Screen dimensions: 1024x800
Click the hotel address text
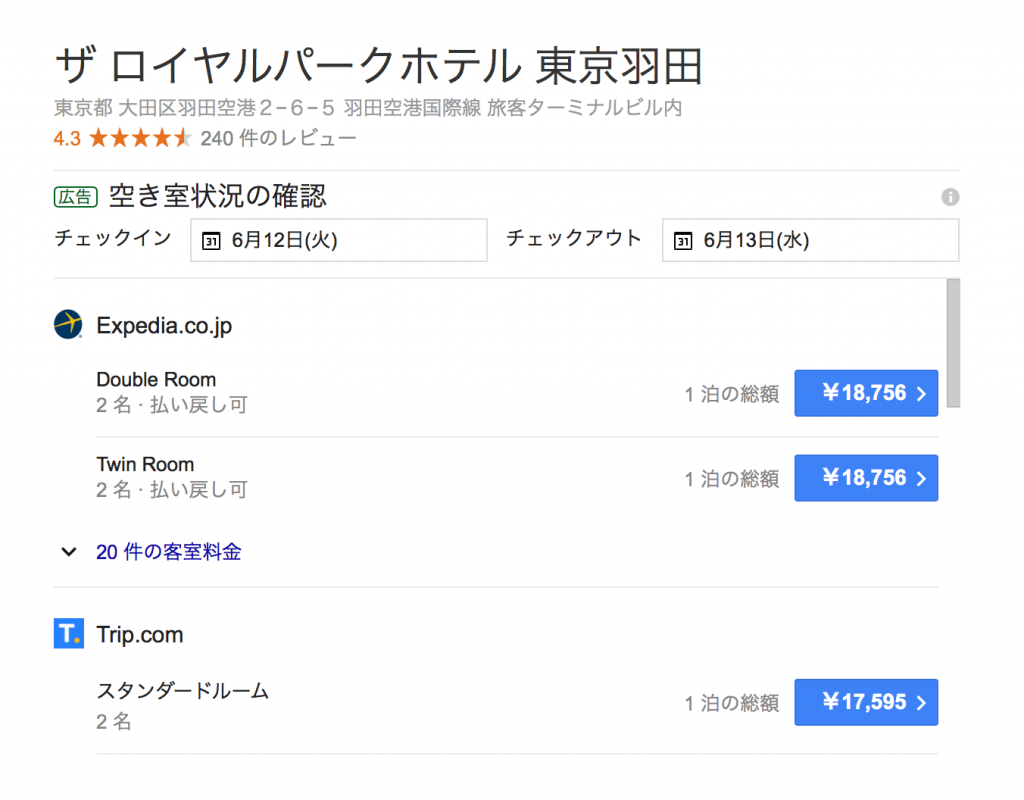click(368, 108)
